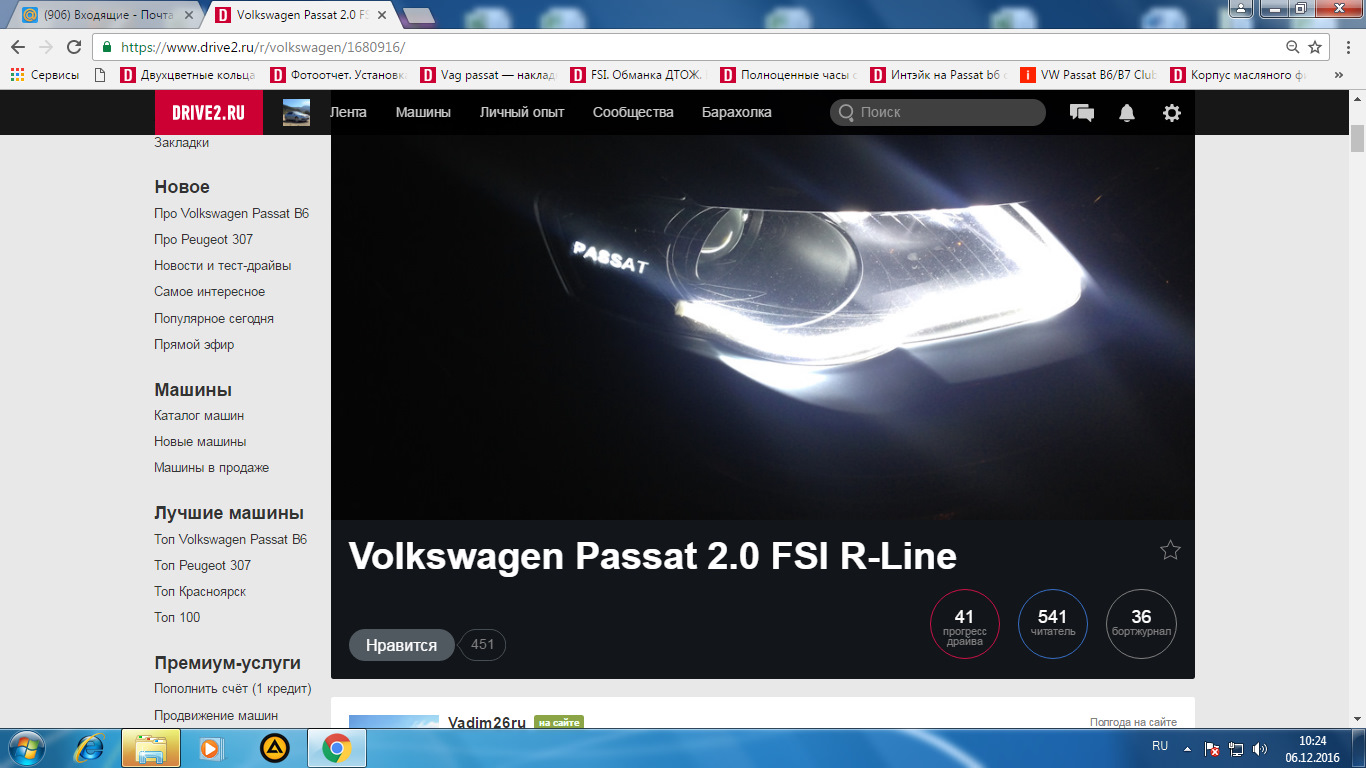This screenshot has width=1366, height=768.
Task: Open Action Center flag tray icon
Action: pyautogui.click(x=1211, y=748)
